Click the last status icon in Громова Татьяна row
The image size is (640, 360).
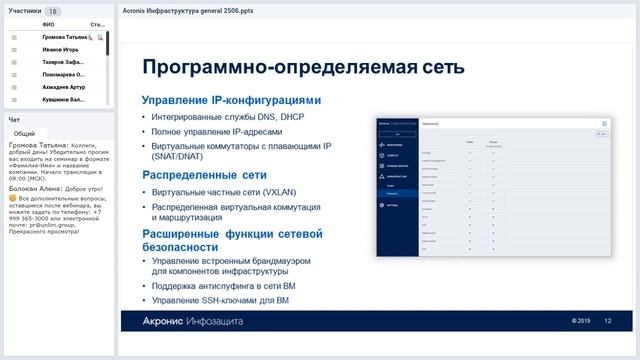click(100, 37)
